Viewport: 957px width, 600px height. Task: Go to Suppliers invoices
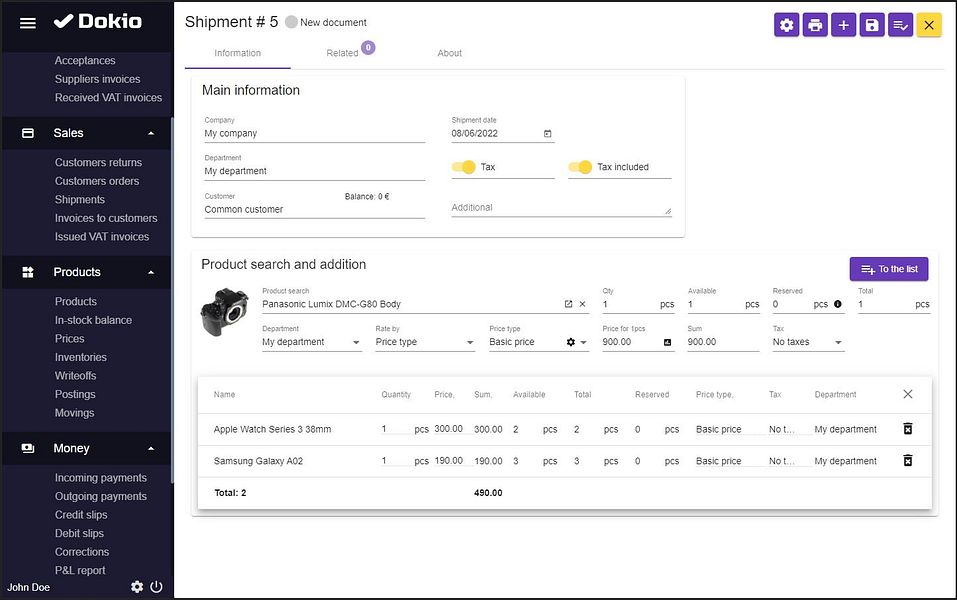[x=98, y=79]
